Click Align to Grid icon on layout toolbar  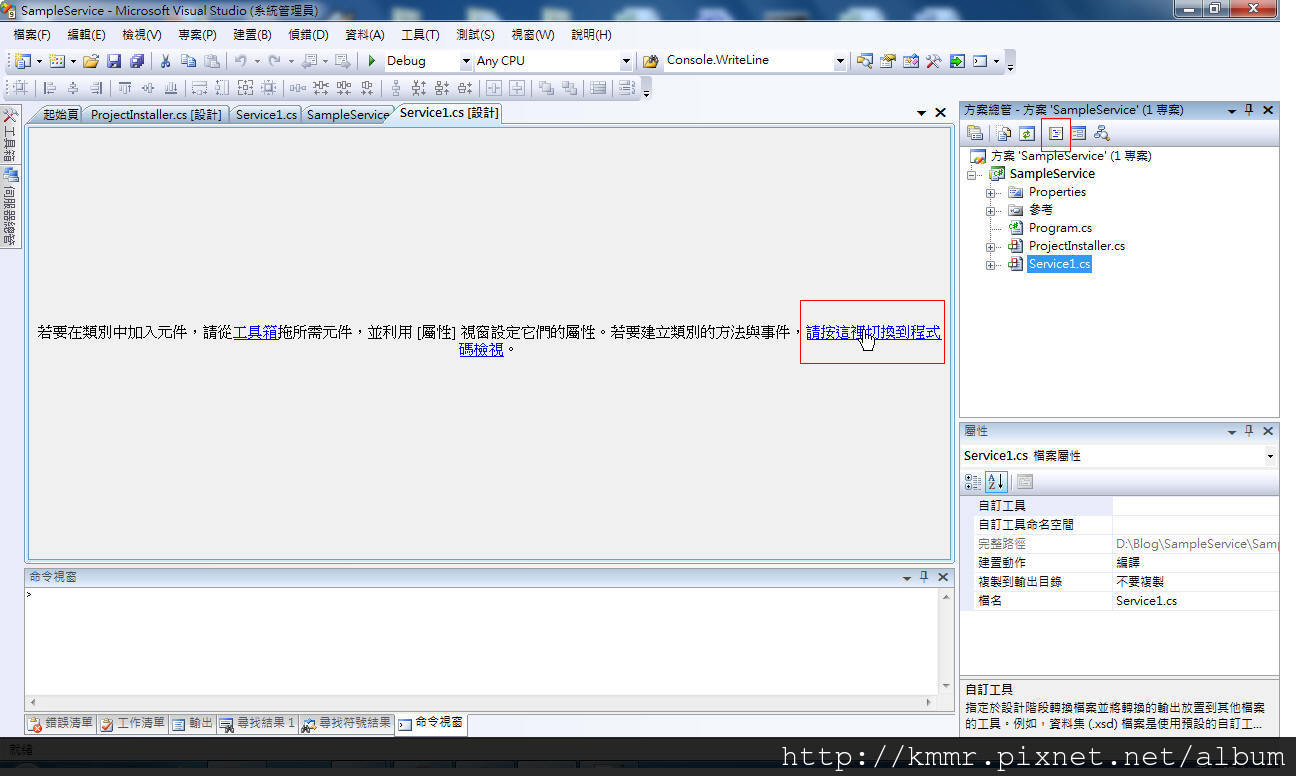click(20, 88)
